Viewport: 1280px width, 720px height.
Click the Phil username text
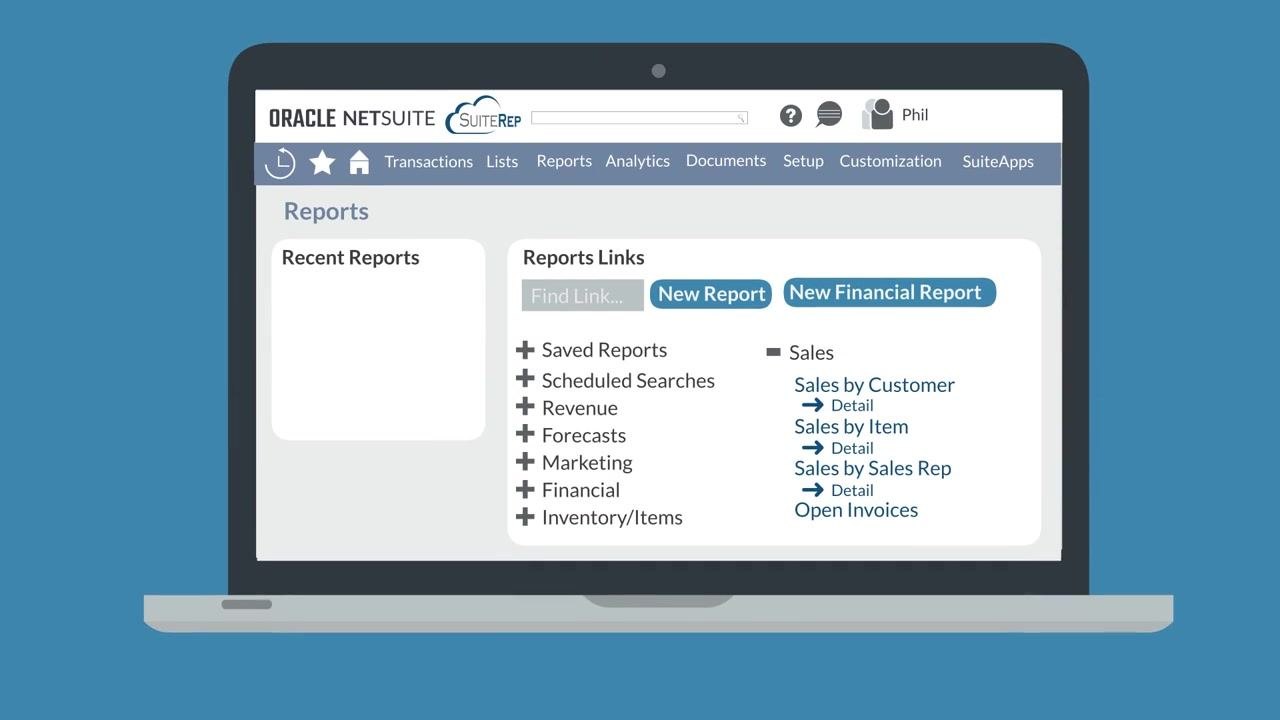pos(915,115)
